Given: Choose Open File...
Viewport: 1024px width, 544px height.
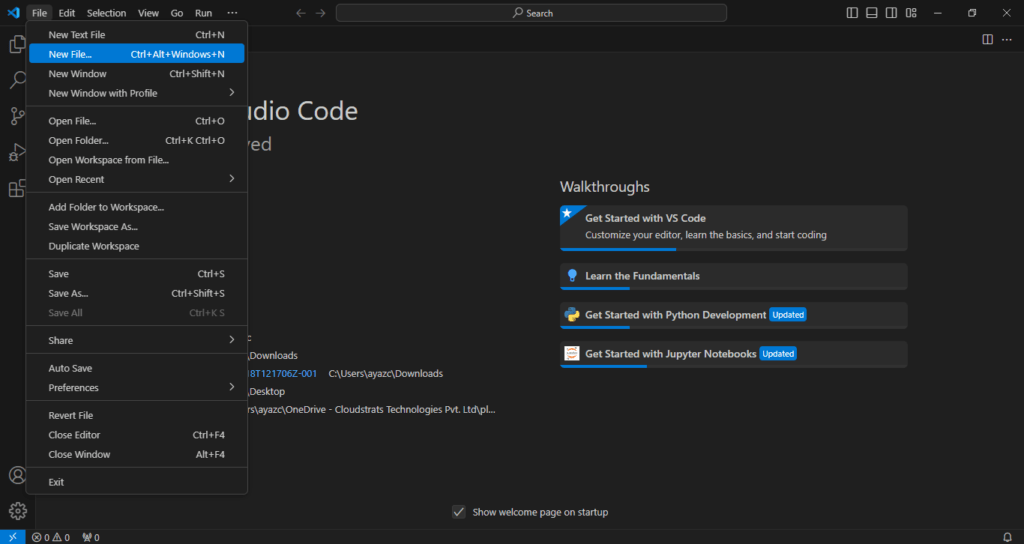Looking at the screenshot, I should [x=136, y=121].
